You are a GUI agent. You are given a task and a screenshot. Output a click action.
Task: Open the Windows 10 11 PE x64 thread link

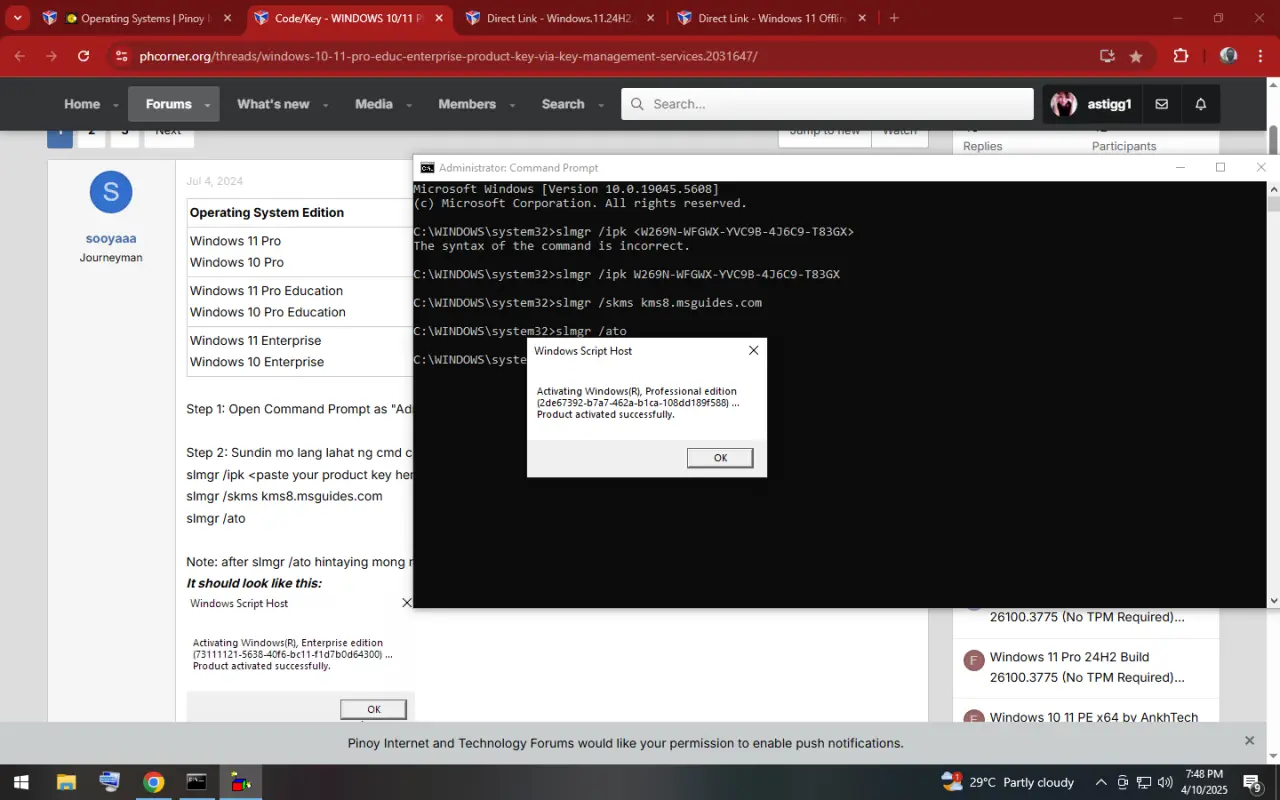(1094, 717)
